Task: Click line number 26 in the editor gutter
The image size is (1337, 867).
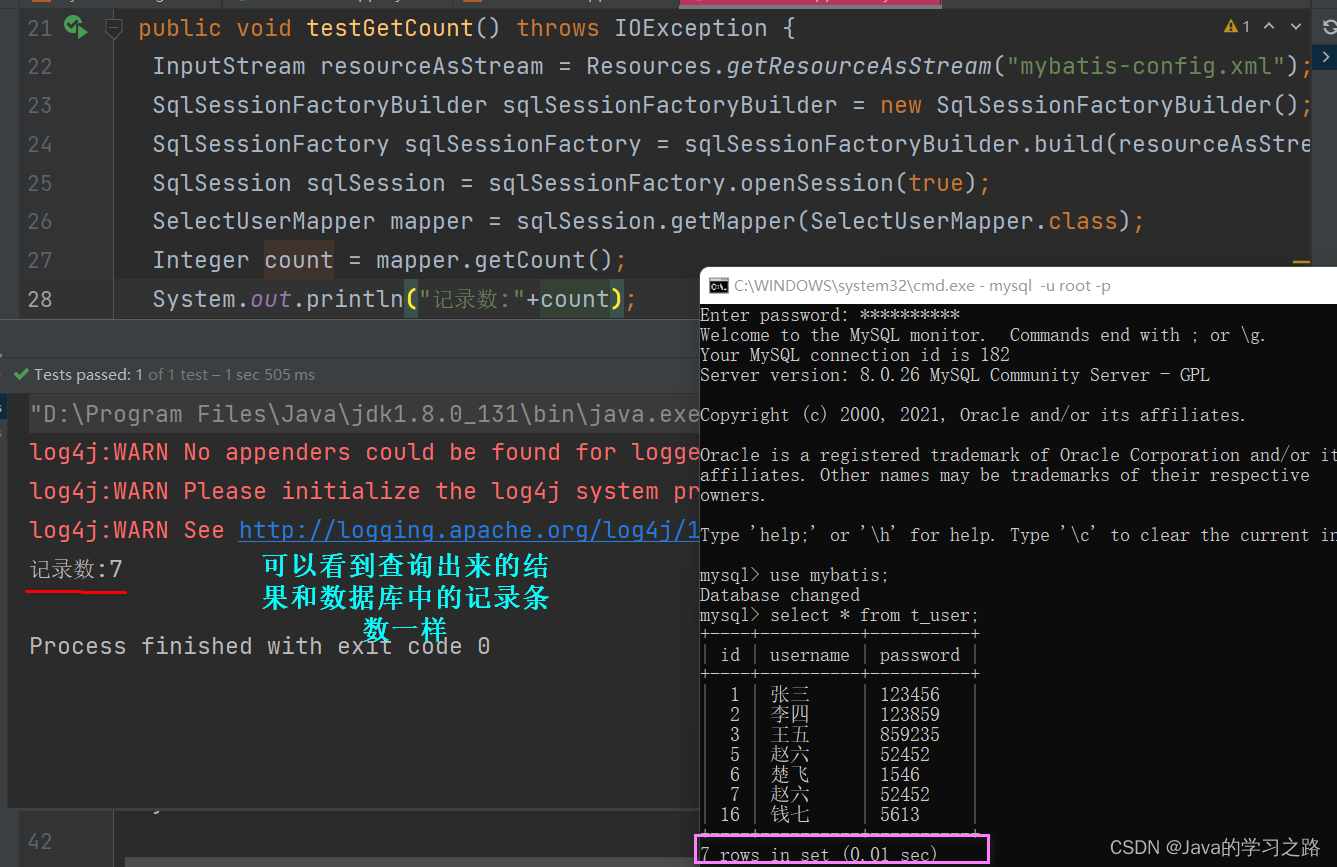Action: tap(40, 222)
